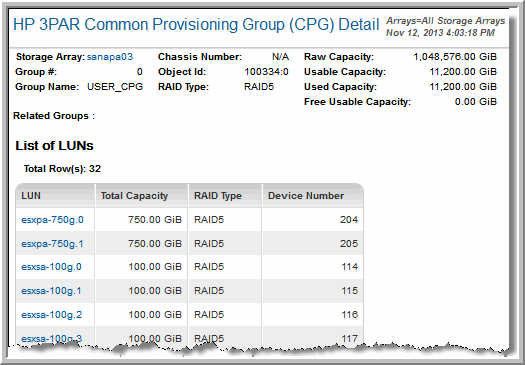Open the sanapa03 storage array link
Viewport: 525px width, 365px height.
pos(110,57)
